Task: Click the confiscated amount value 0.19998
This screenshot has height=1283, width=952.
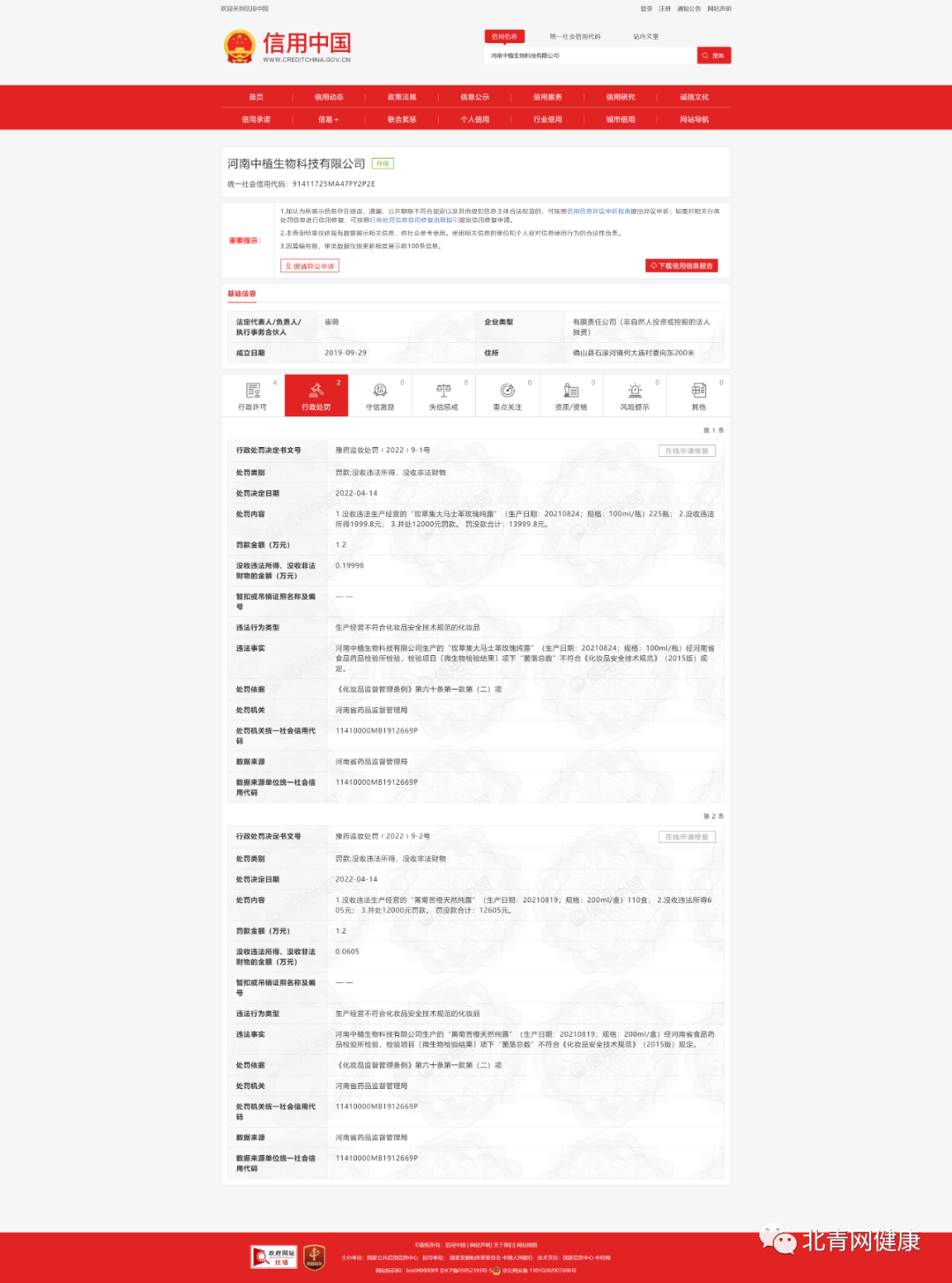Action: (350, 566)
